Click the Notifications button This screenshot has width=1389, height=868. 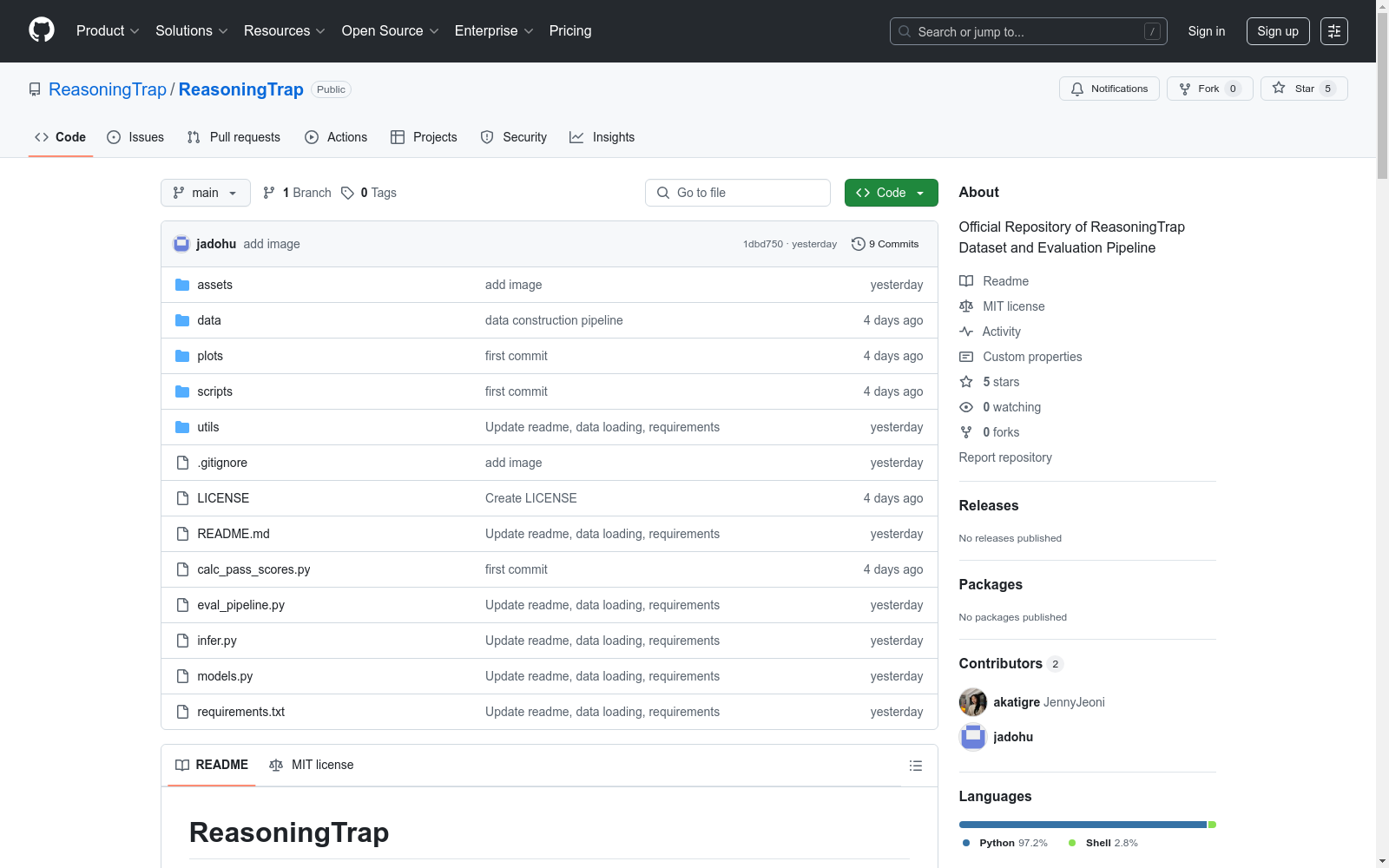pos(1109,89)
